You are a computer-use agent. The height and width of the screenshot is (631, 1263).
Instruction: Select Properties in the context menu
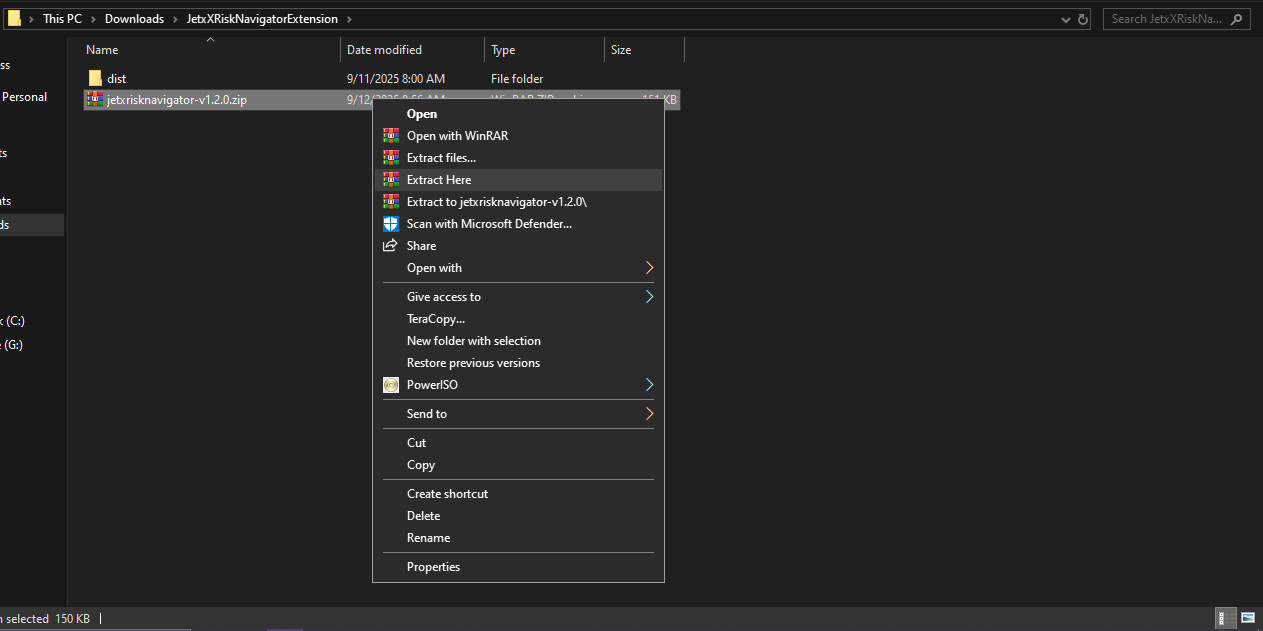point(433,567)
